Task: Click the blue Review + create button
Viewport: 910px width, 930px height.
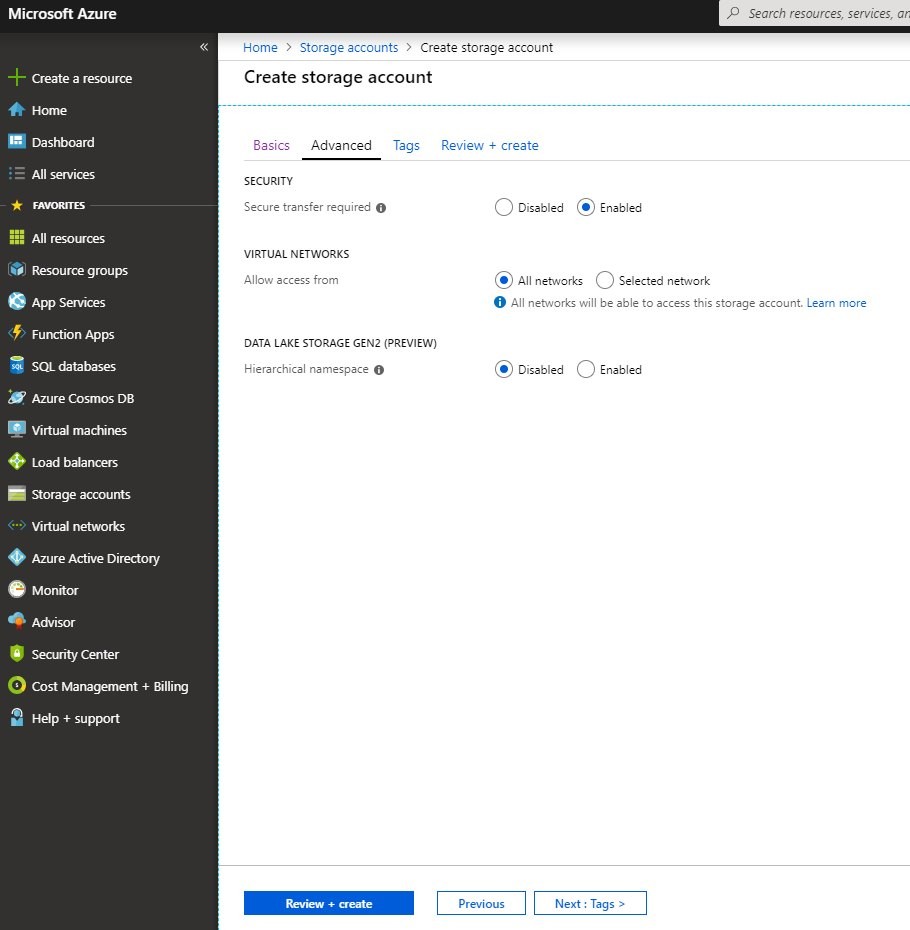Action: pyautogui.click(x=328, y=903)
